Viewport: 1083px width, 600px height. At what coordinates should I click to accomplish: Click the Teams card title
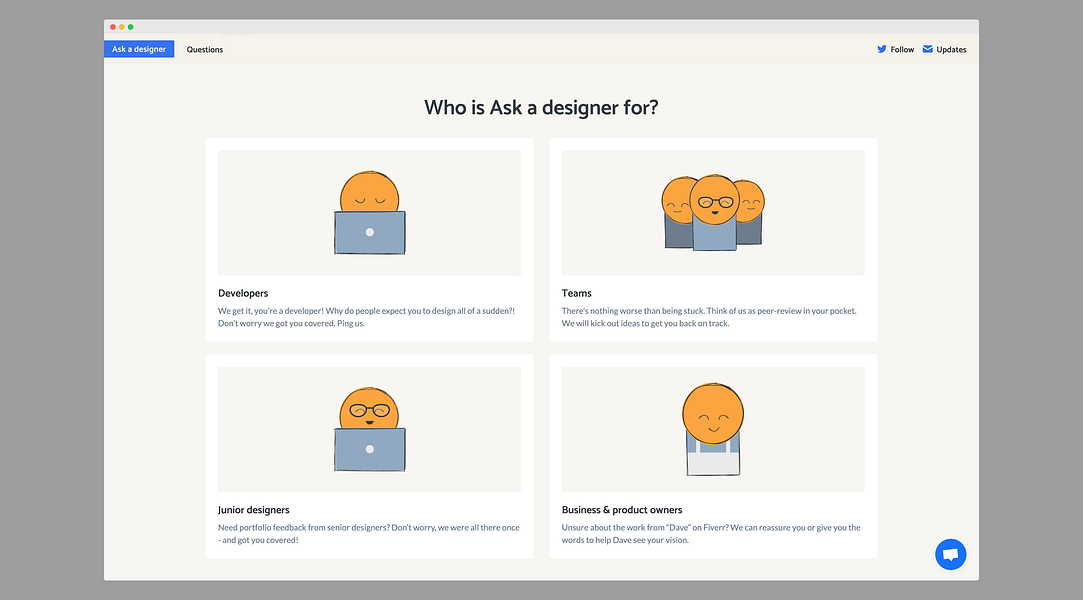(577, 293)
